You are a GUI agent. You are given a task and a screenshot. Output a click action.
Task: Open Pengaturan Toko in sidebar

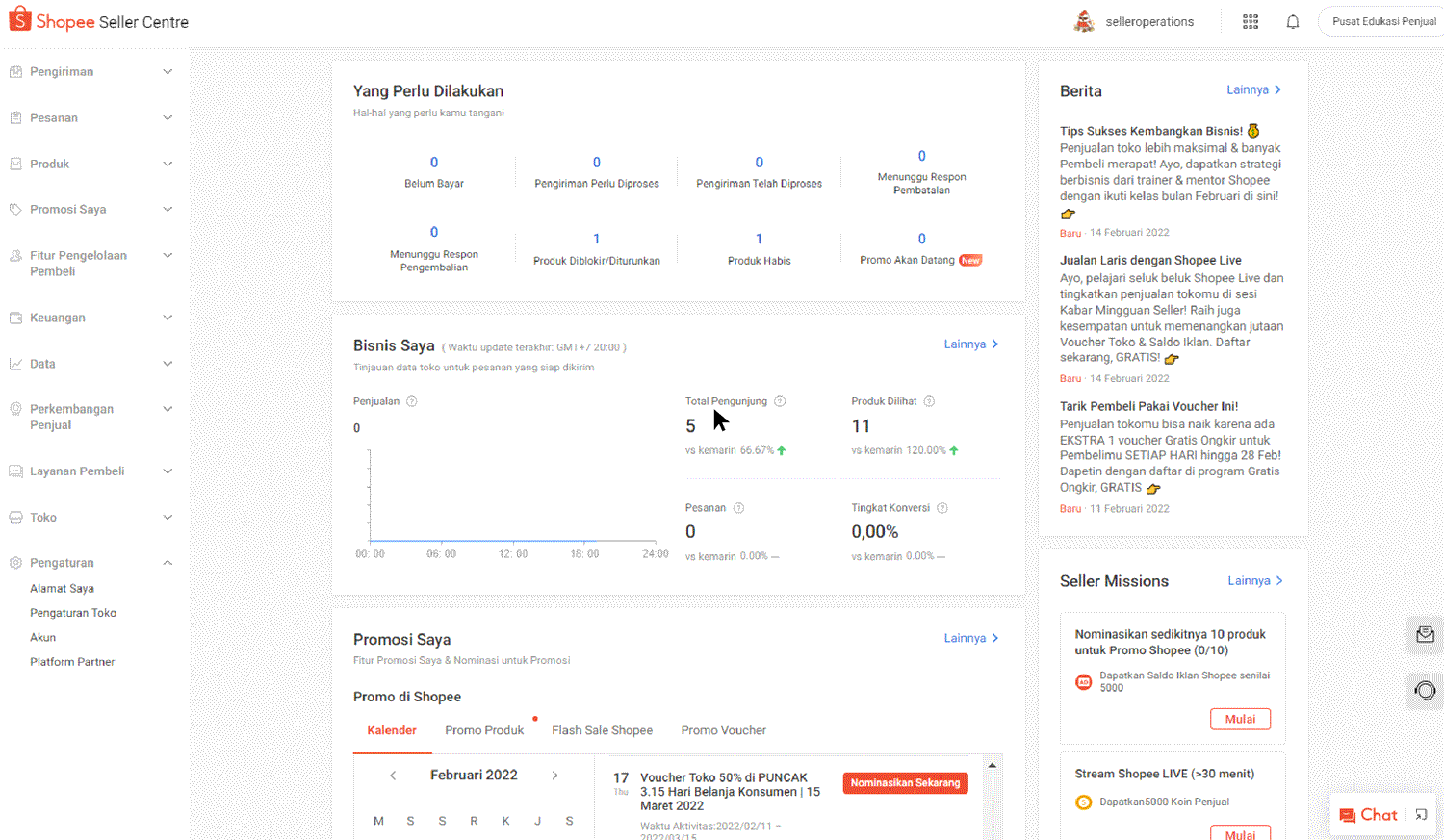pyautogui.click(x=73, y=613)
